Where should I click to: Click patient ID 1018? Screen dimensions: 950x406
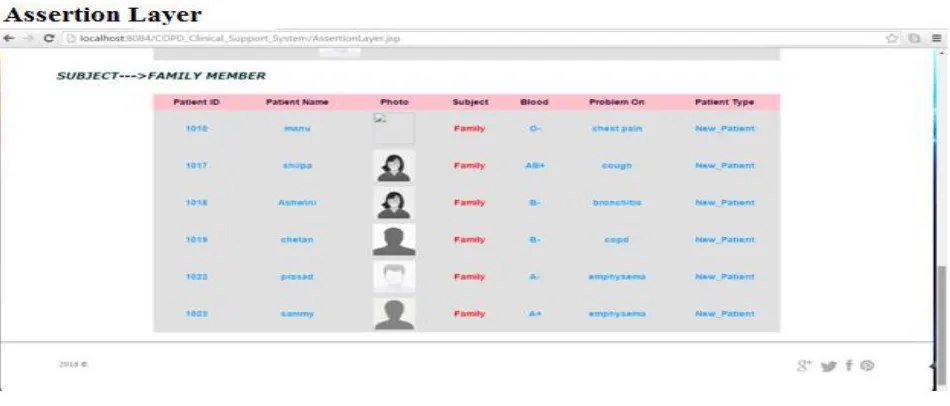pos(196,202)
